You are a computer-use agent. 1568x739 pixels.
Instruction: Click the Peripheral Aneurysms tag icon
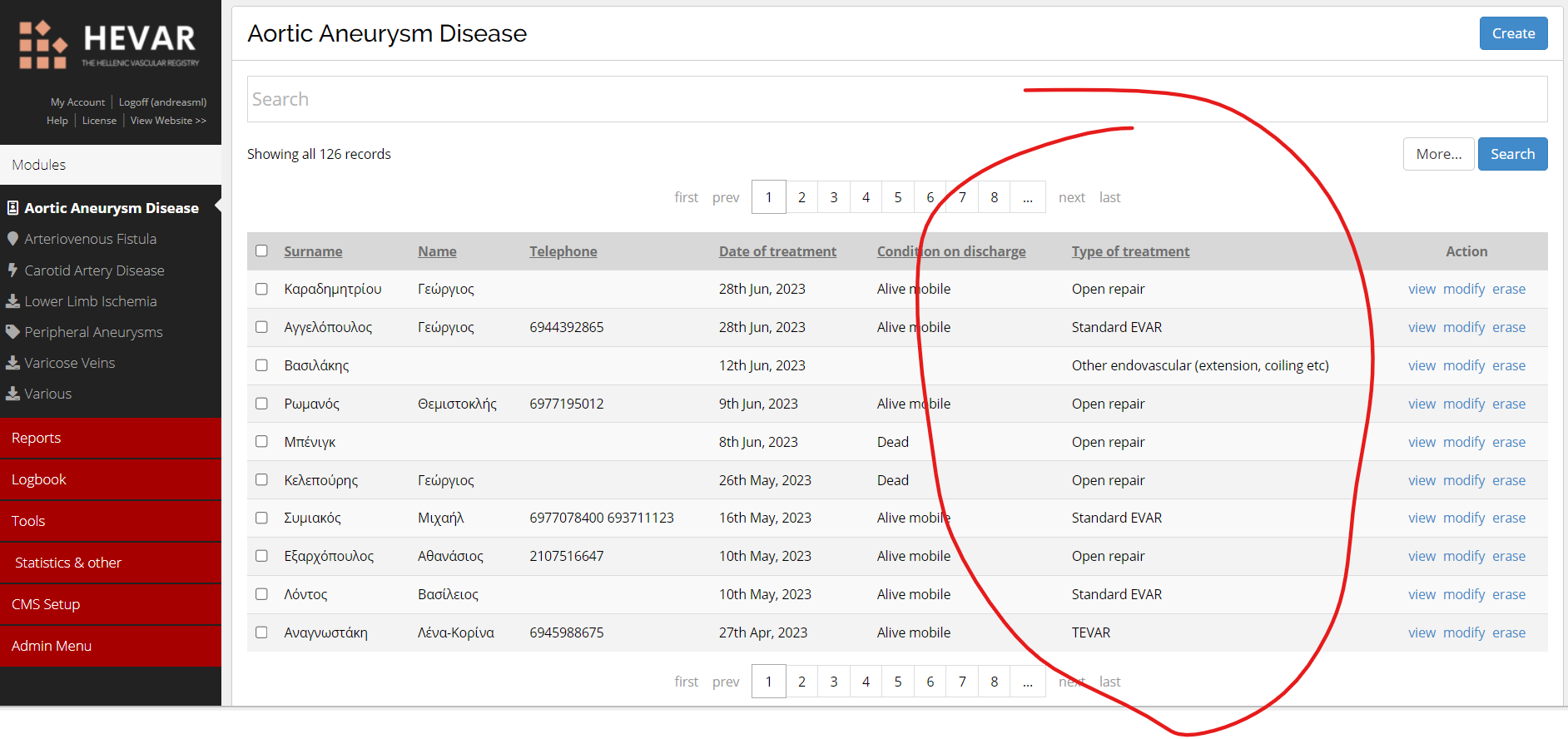click(x=12, y=332)
